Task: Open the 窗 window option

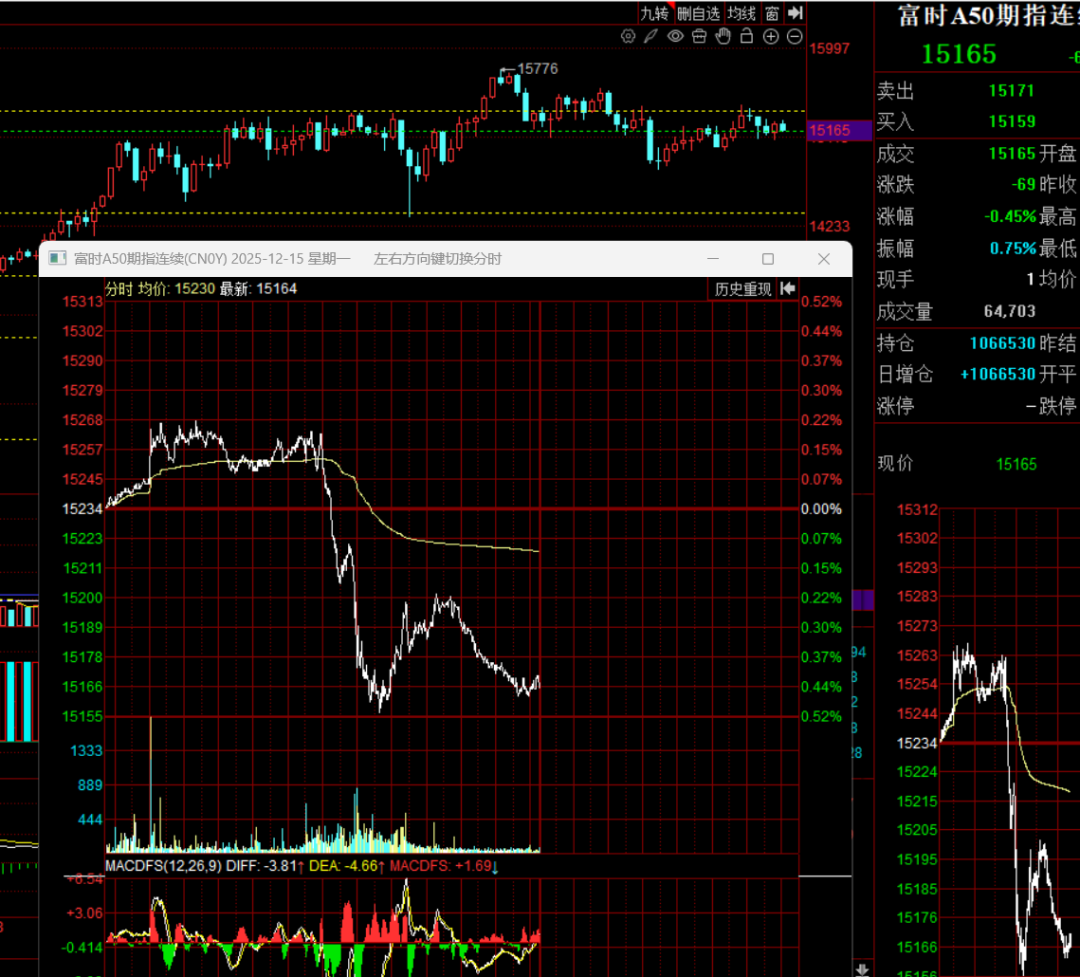Action: click(772, 13)
